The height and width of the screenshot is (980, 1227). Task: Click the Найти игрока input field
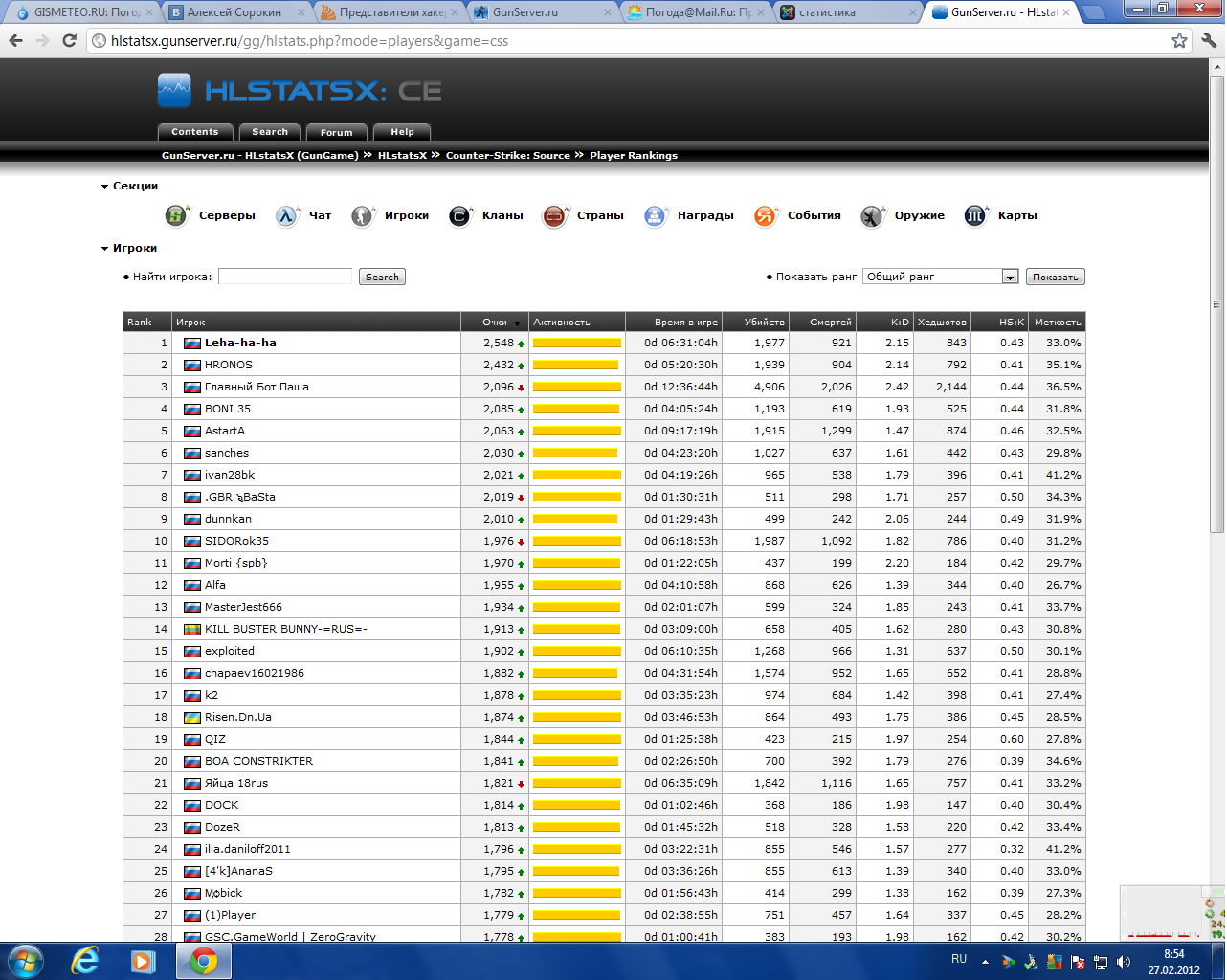click(285, 277)
